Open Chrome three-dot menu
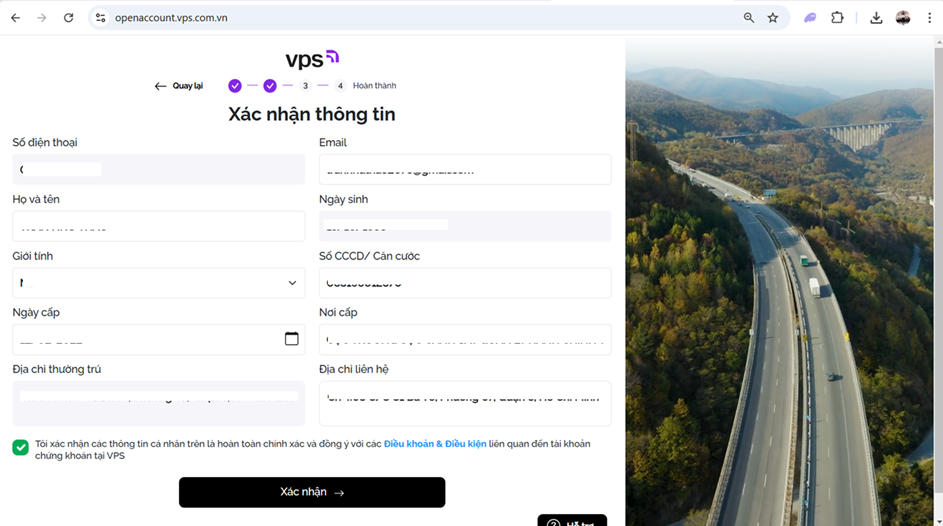Image resolution: width=943 pixels, height=526 pixels. coord(929,18)
